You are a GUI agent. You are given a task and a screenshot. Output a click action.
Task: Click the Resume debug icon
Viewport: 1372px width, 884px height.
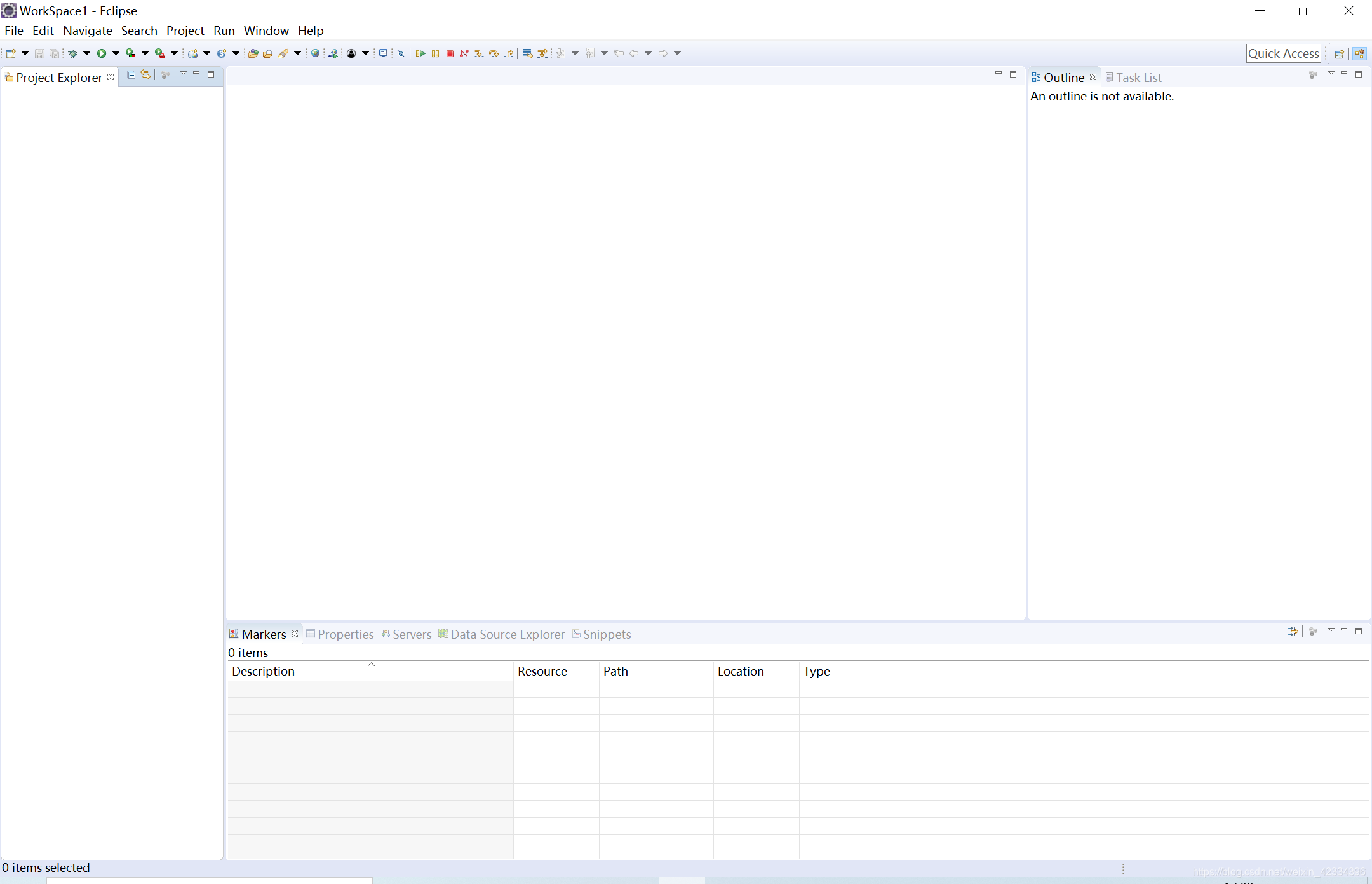pyautogui.click(x=420, y=53)
